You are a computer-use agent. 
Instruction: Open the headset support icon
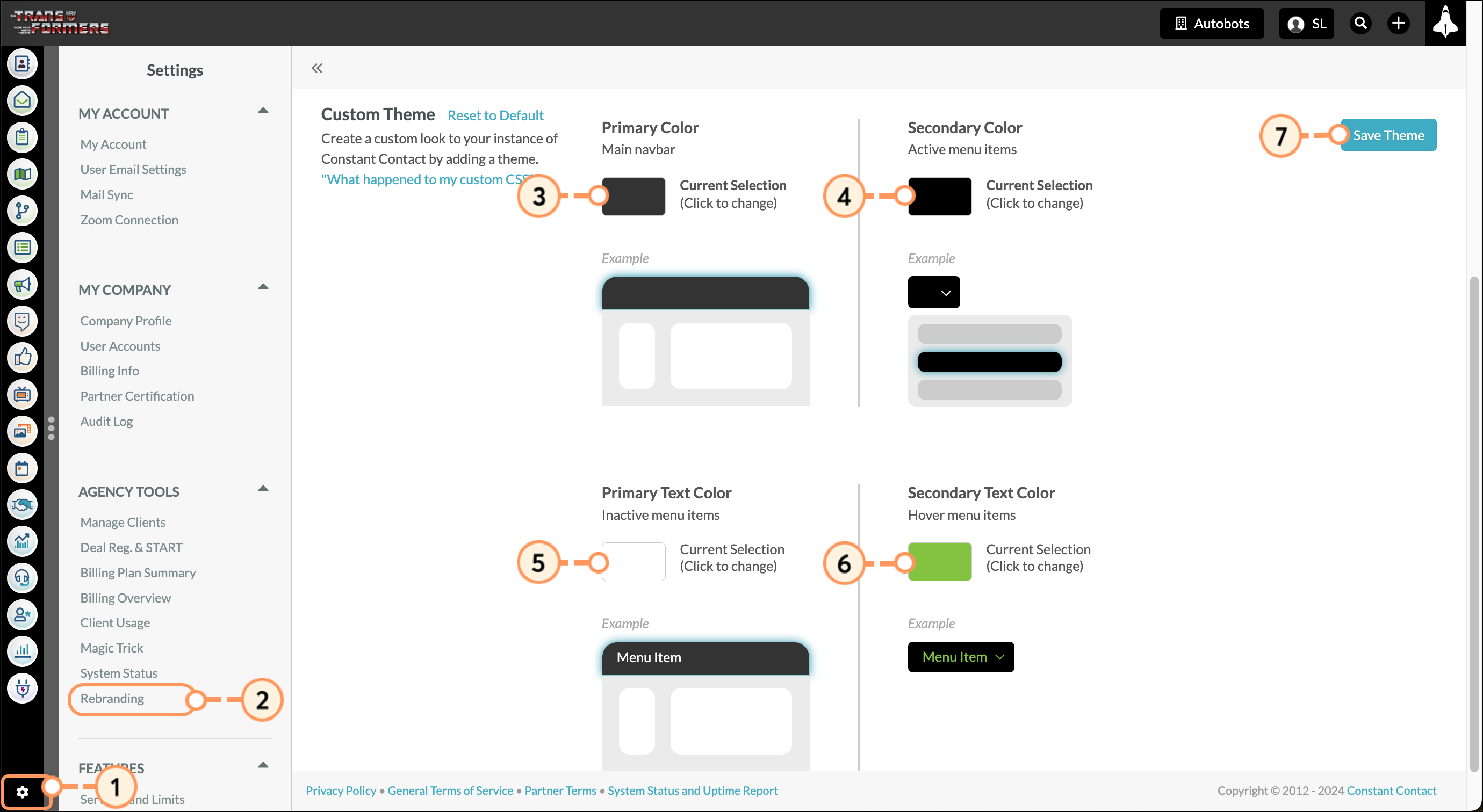coord(22,578)
